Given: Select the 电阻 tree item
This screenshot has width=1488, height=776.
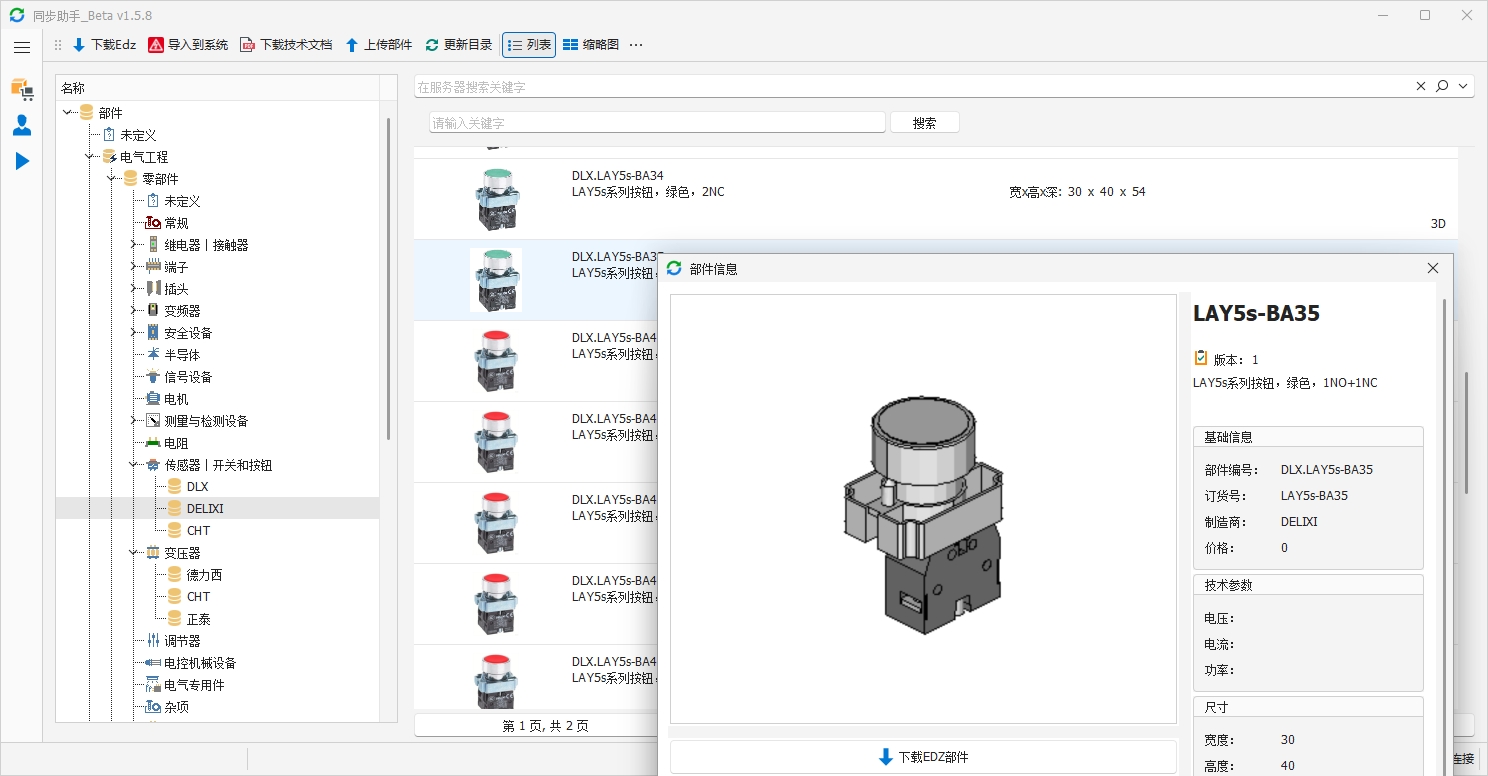Looking at the screenshot, I should click(176, 443).
